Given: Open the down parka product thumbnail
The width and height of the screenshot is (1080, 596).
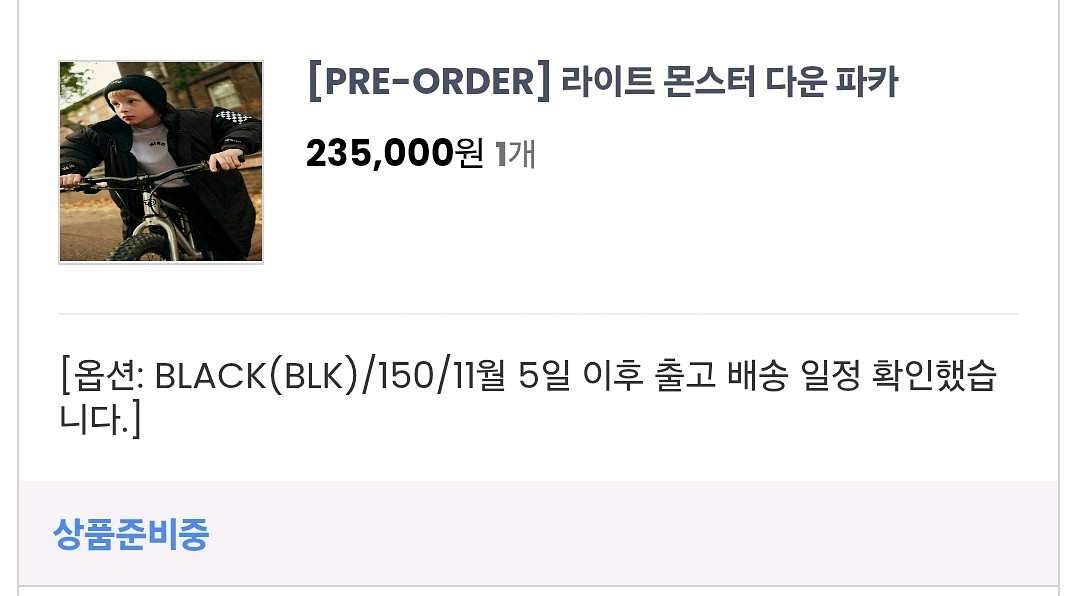Looking at the screenshot, I should coord(160,162).
